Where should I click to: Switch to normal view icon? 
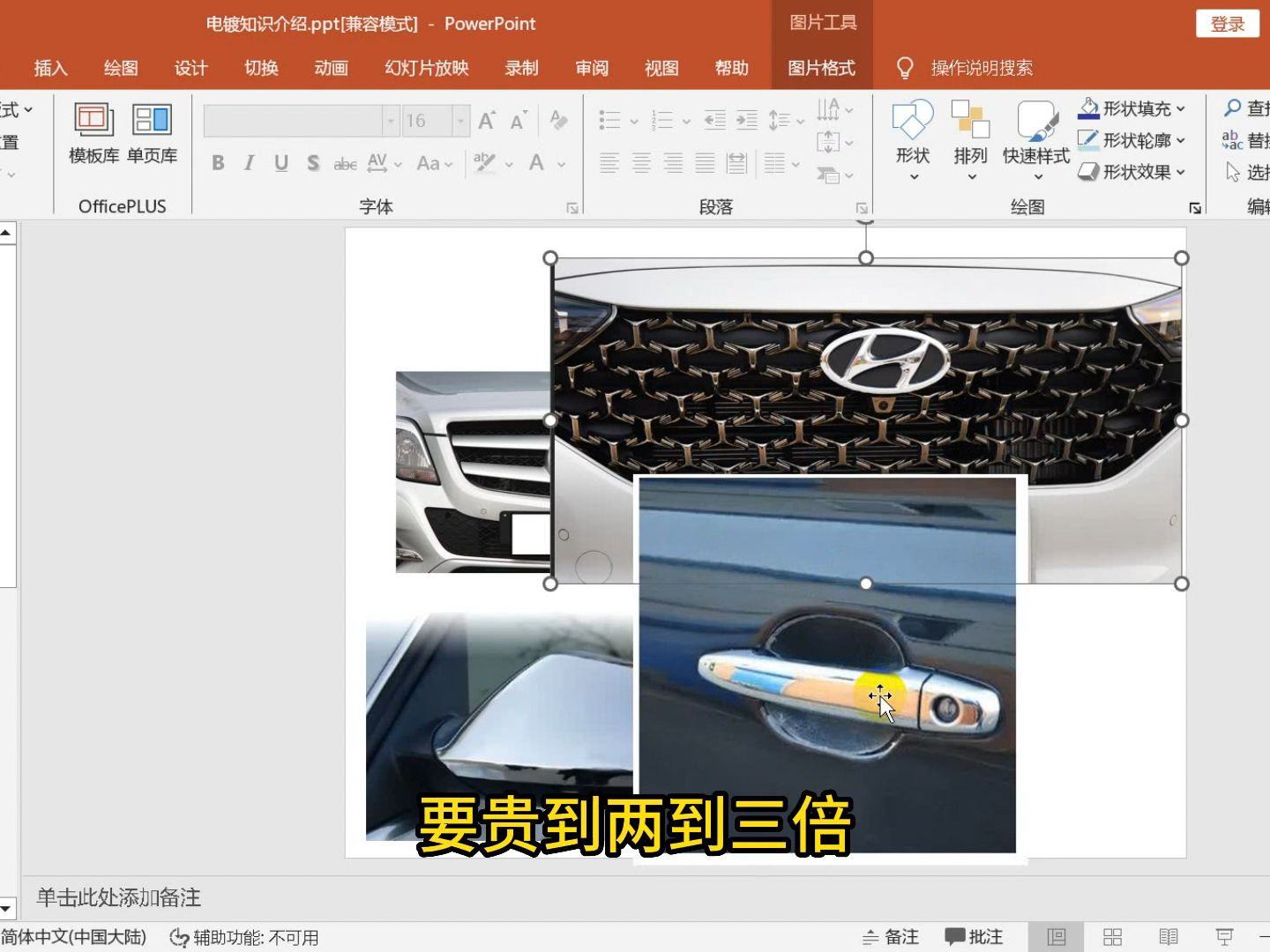pyautogui.click(x=1057, y=937)
